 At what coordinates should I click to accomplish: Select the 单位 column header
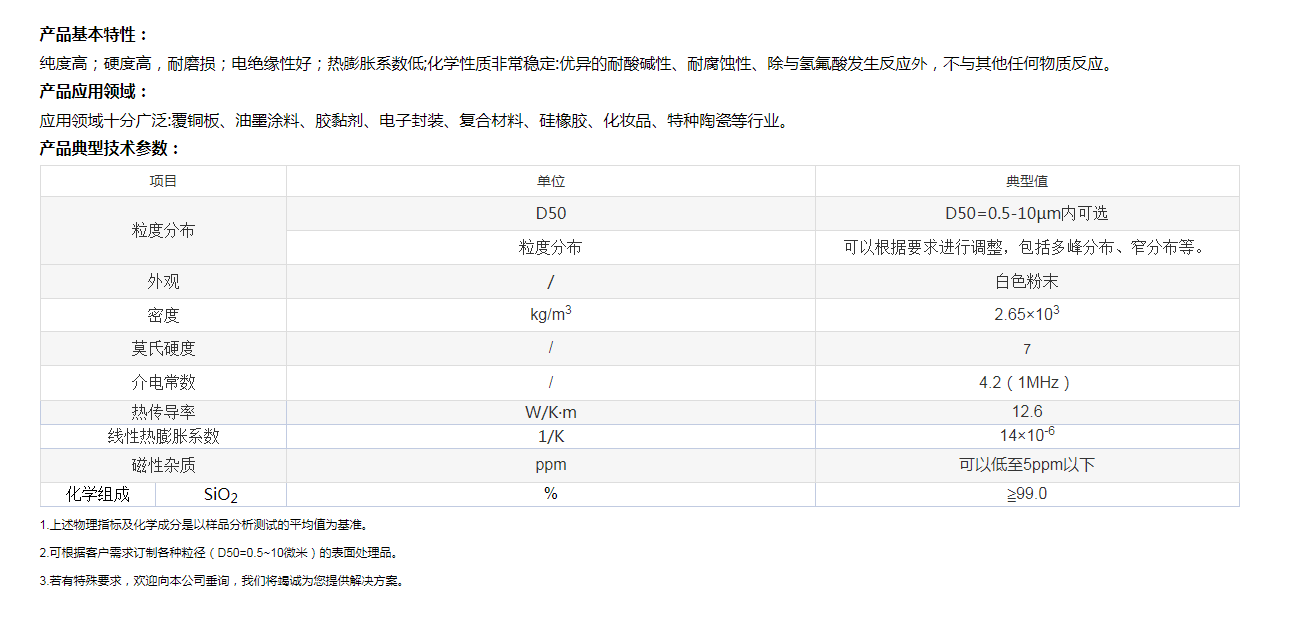coord(550,181)
